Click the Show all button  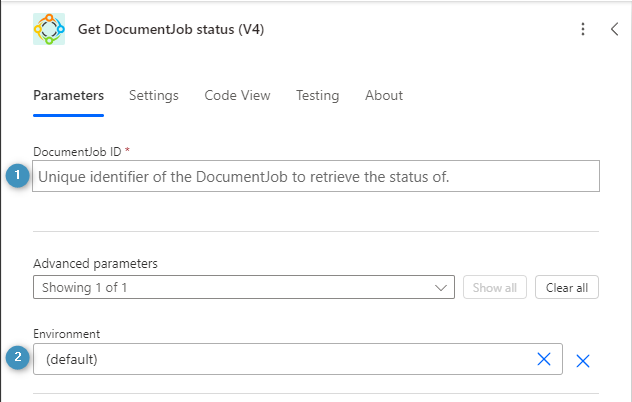tap(495, 287)
